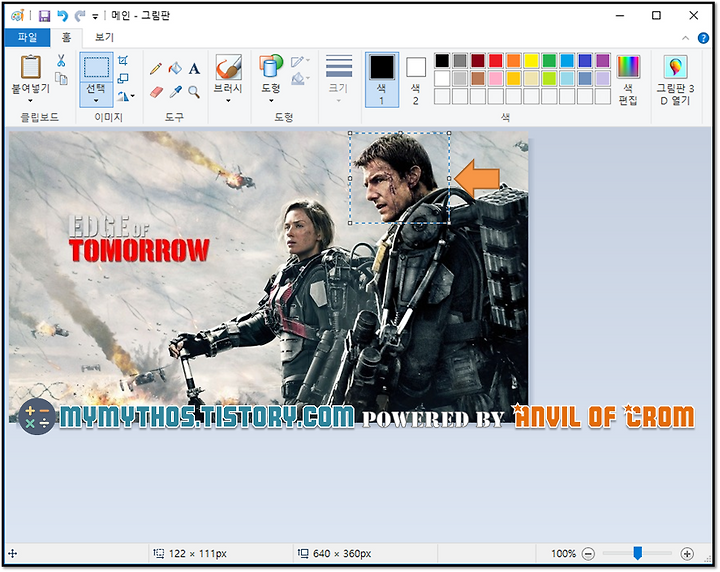
Task: Switch to the Home (홈) tab
Action: tap(67, 38)
